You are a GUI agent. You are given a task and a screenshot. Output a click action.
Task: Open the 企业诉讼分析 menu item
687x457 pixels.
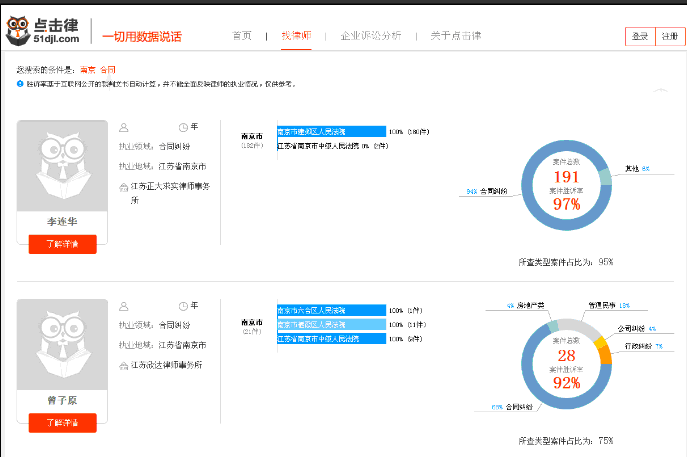(x=371, y=35)
